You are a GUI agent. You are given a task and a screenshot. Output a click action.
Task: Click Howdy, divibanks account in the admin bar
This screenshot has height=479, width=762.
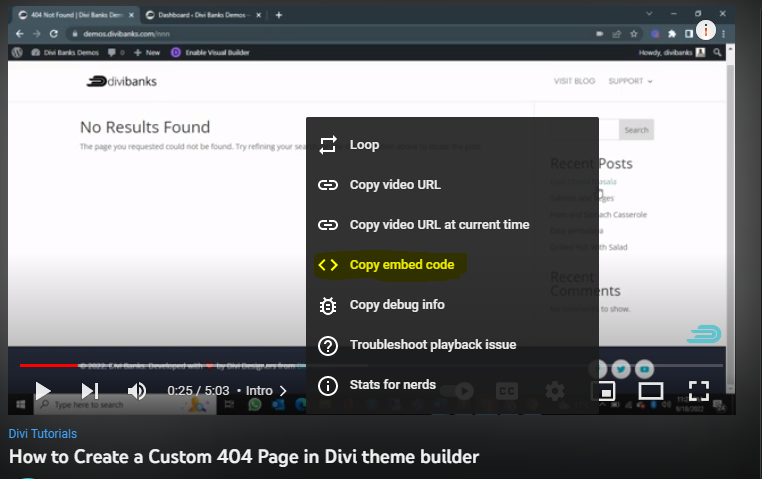tap(671, 52)
